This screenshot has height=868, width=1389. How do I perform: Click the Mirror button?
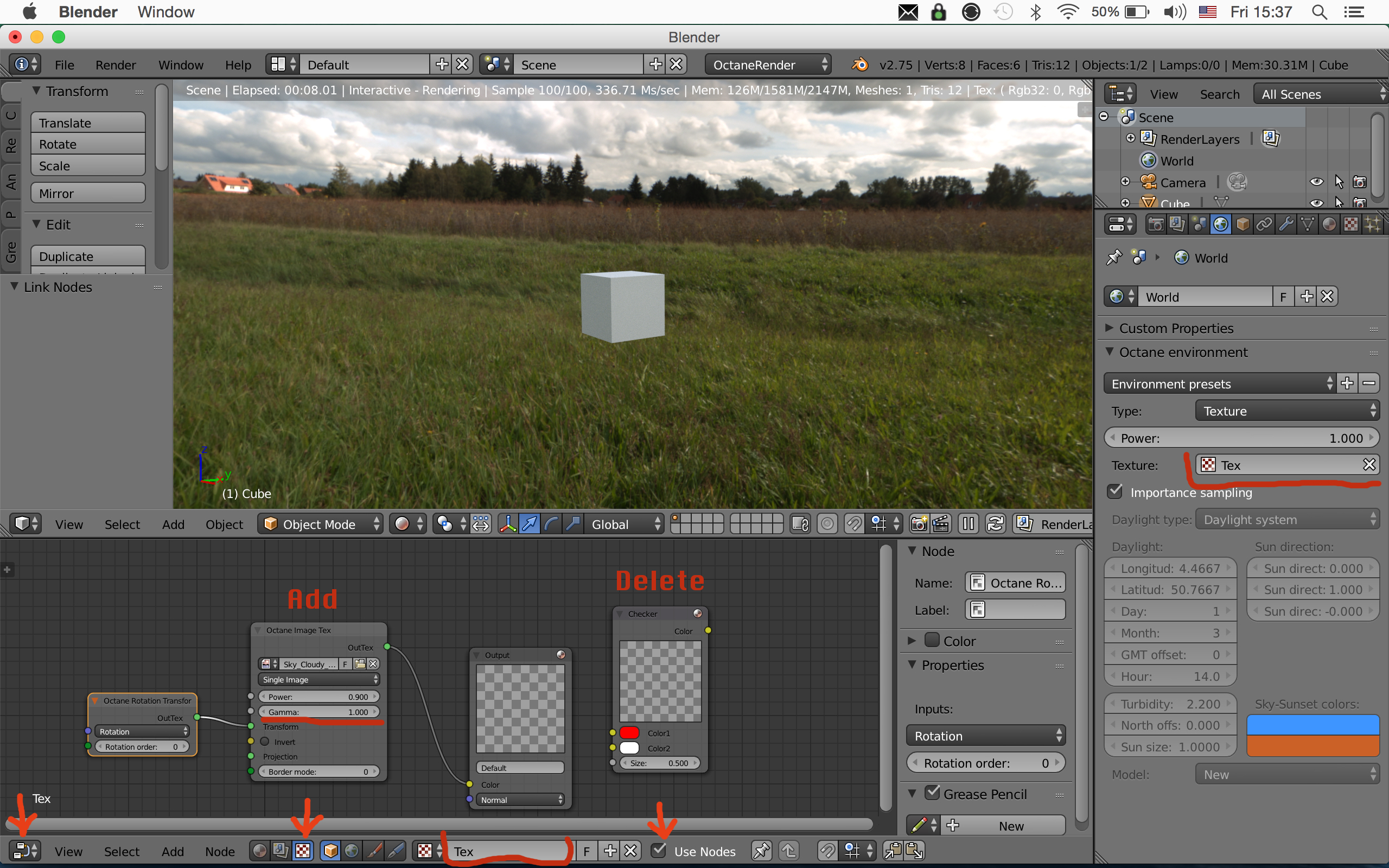tap(88, 194)
